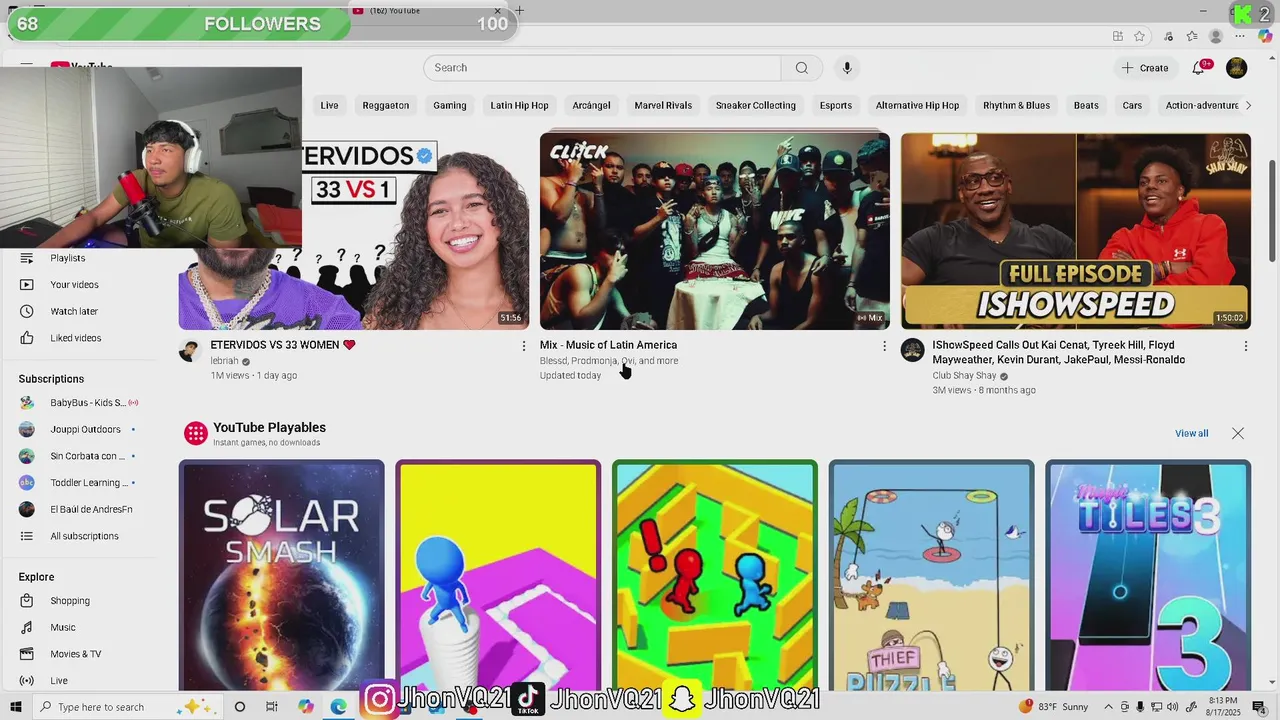Click the Create button
The height and width of the screenshot is (720, 1280).
1145,68
